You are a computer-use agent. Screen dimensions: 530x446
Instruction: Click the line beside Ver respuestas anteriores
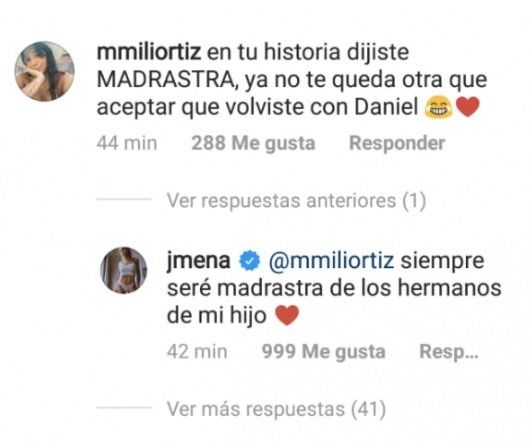(123, 199)
